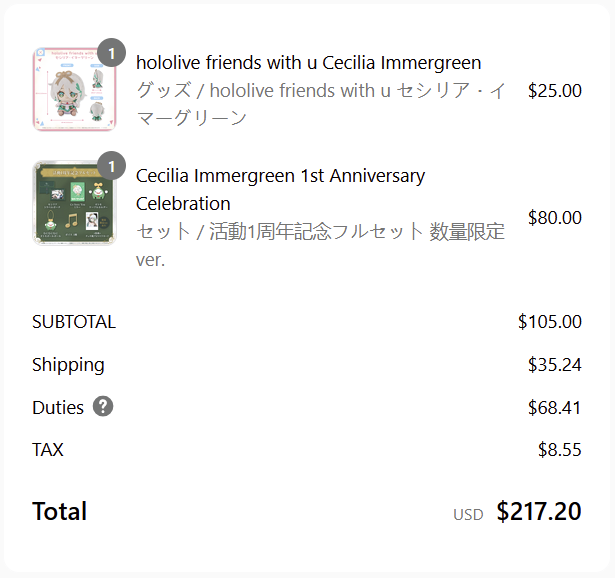Click the $25.00 item price
This screenshot has width=615, height=578.
pos(554,91)
